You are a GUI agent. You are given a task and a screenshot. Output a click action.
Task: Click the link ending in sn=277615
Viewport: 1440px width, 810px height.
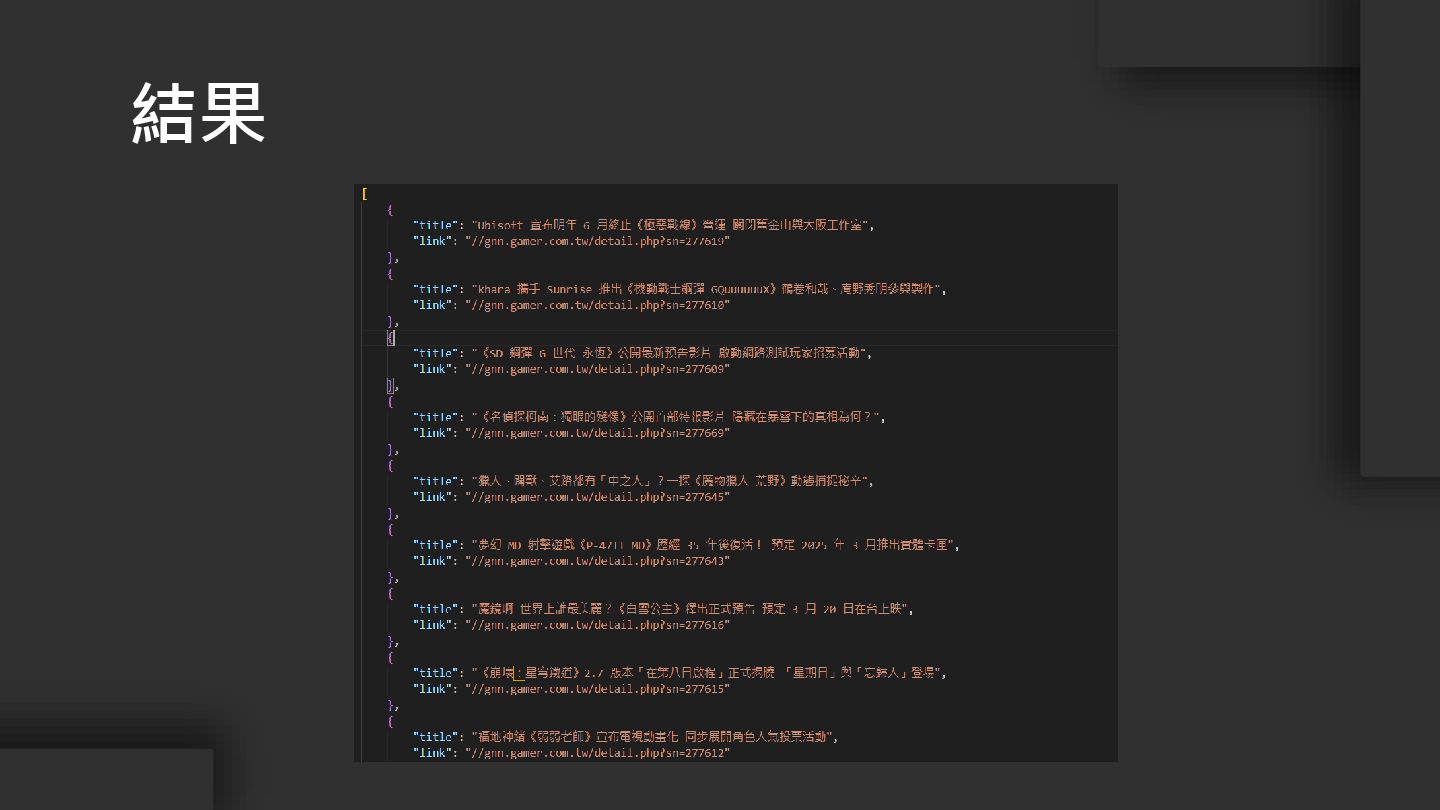571,689
